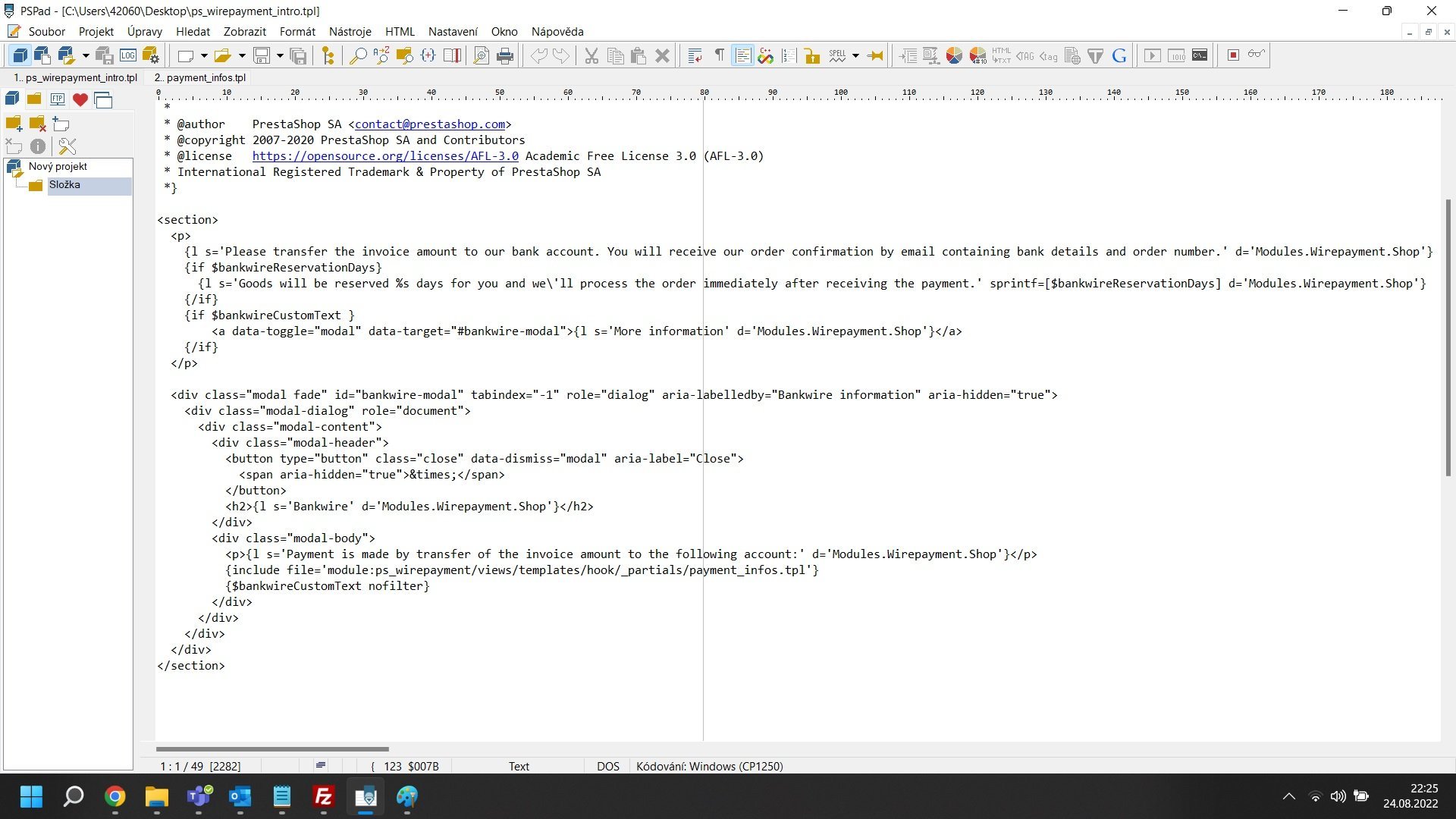Open the Favorites heart panel icon
This screenshot has height=819, width=1456.
click(x=80, y=99)
